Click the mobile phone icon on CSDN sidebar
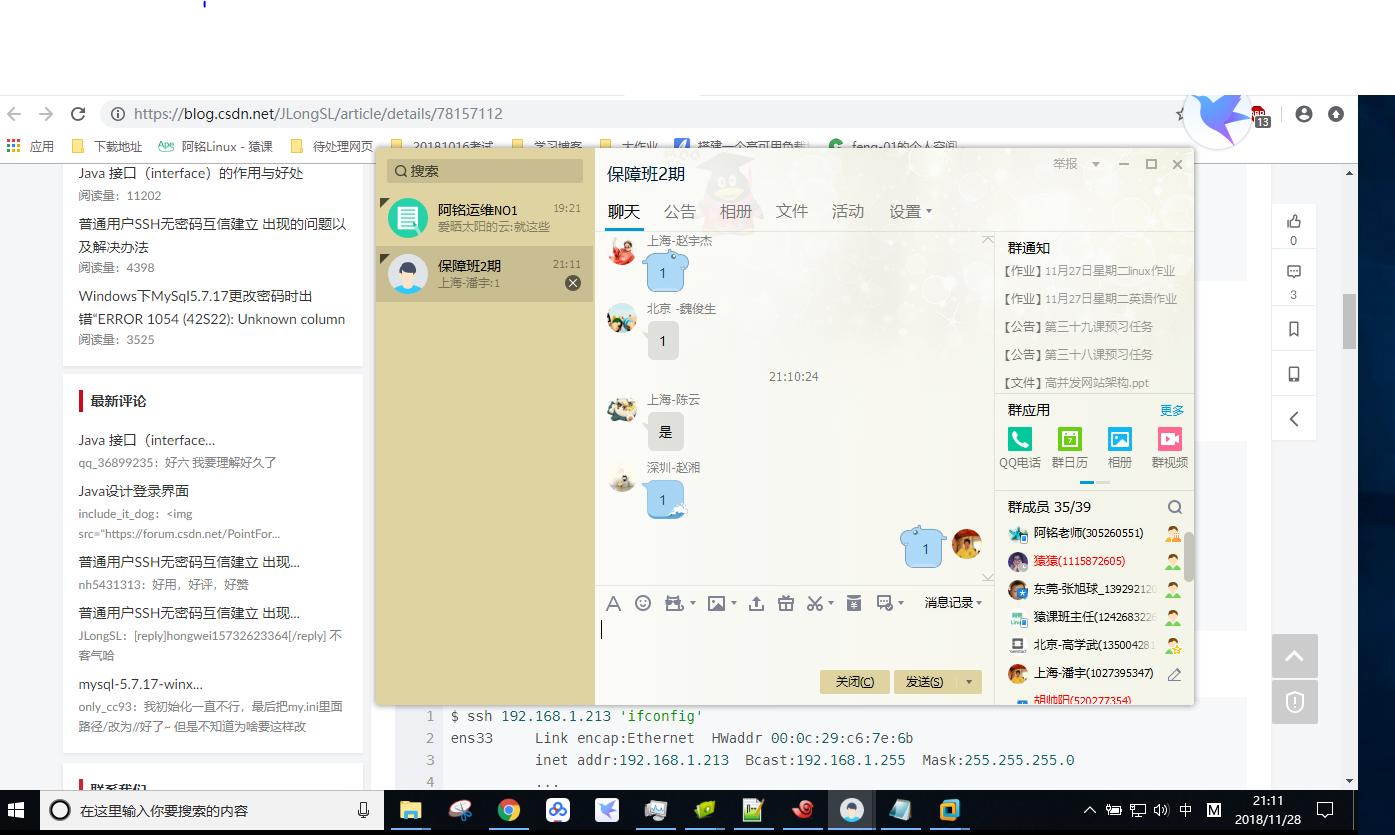1395x835 pixels. tap(1294, 374)
